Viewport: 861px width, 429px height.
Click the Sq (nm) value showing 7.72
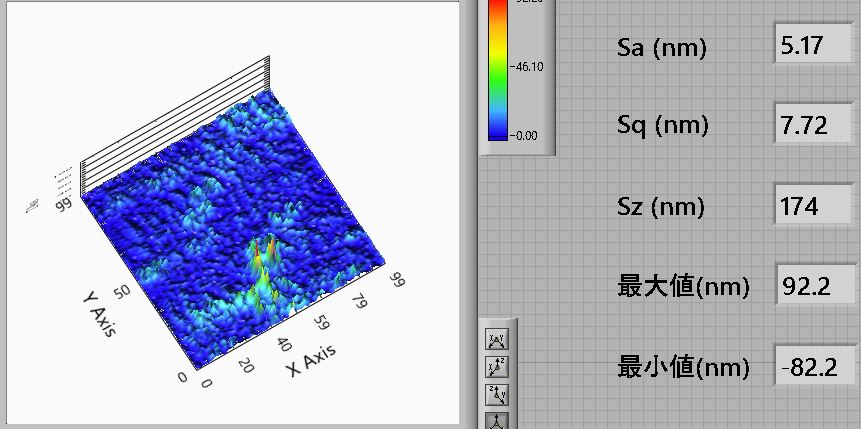pyautogui.click(x=810, y=126)
